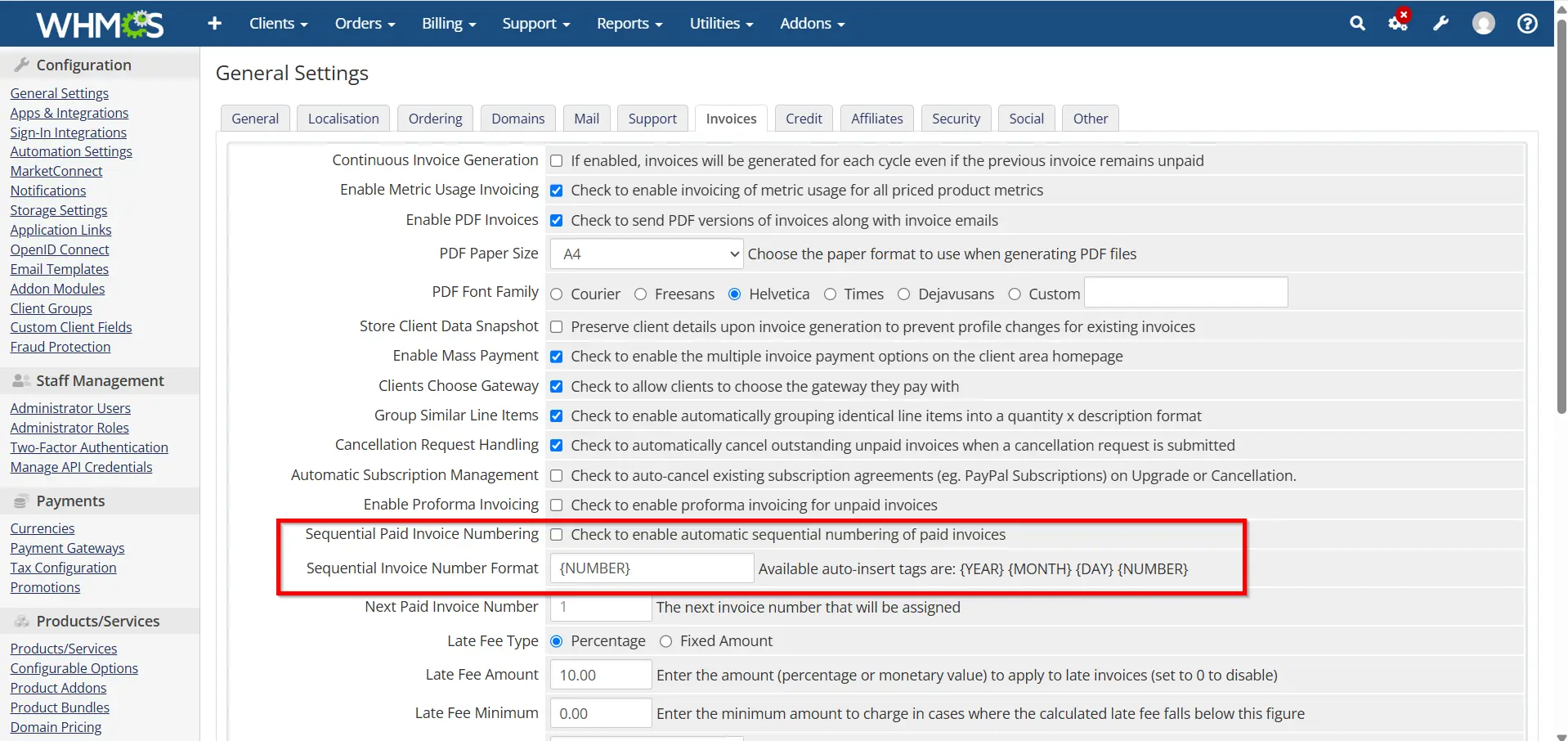Viewport: 1568px width, 741px height.
Task: Expand the Billing menu
Action: (449, 24)
